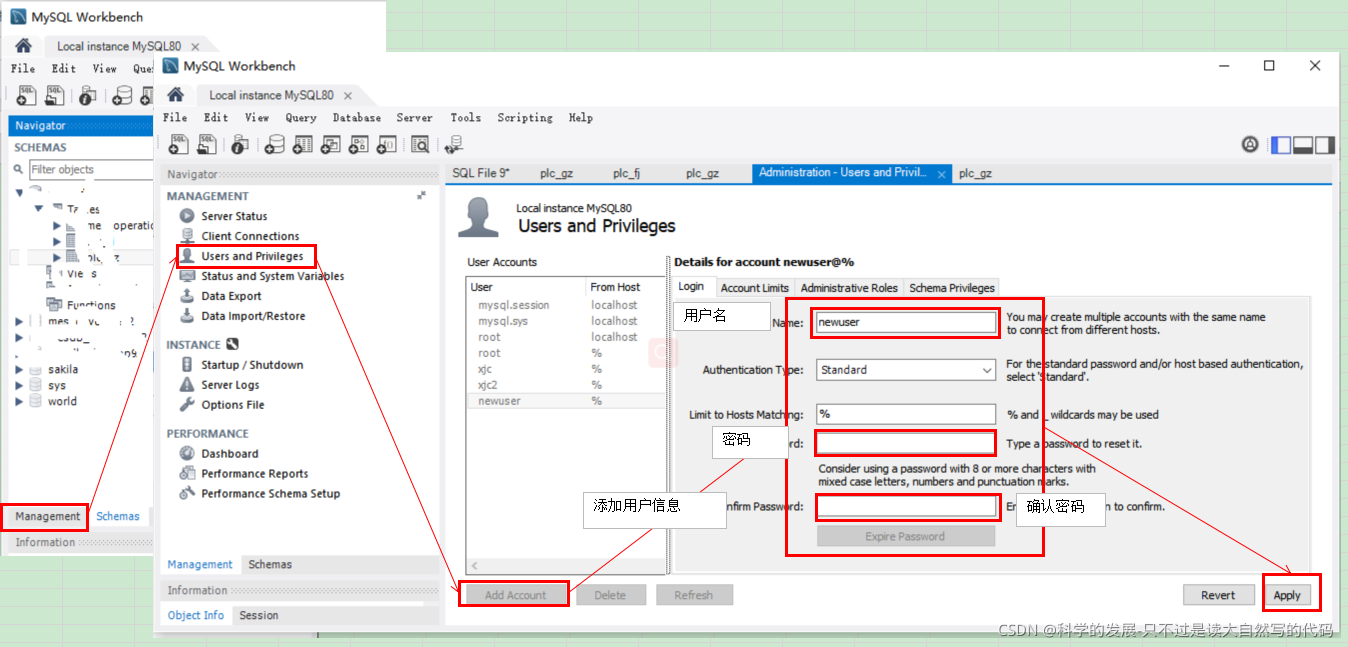The image size is (1348, 647).
Task: Switch to plc_fj tab
Action: 626,173
